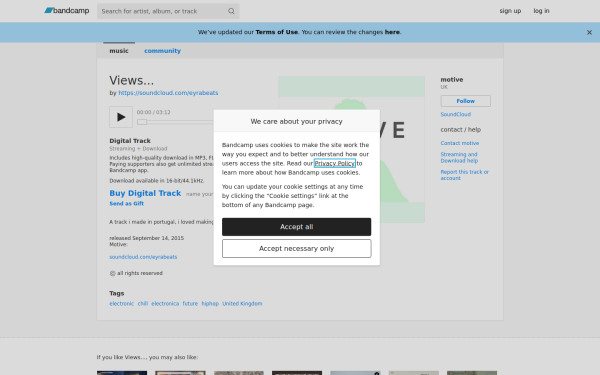
Task: Open soundcloud.com/eyrabeats link under Motive
Action: click(x=143, y=257)
